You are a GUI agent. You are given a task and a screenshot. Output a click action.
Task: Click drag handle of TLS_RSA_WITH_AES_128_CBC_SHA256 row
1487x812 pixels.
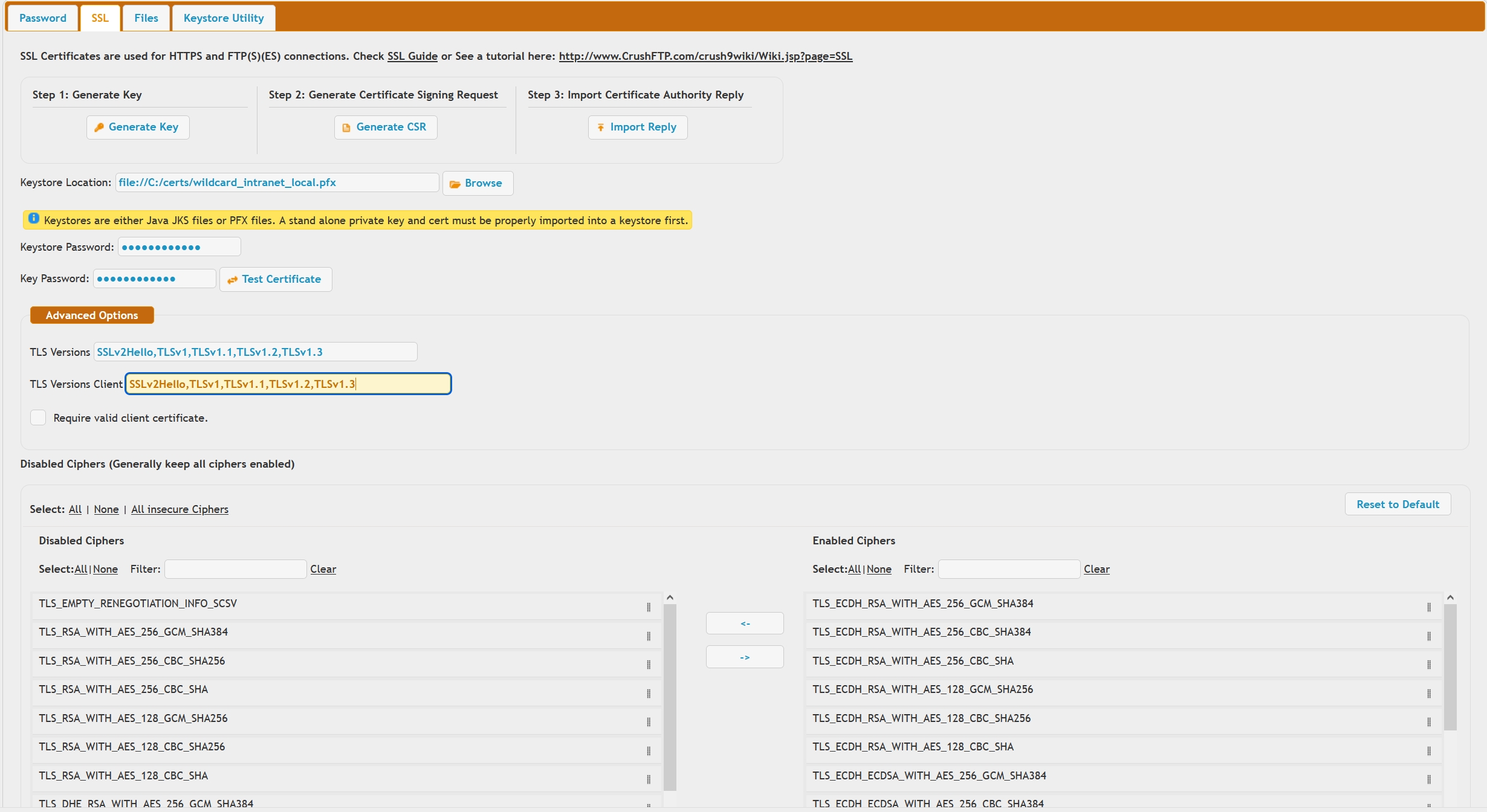click(x=649, y=750)
